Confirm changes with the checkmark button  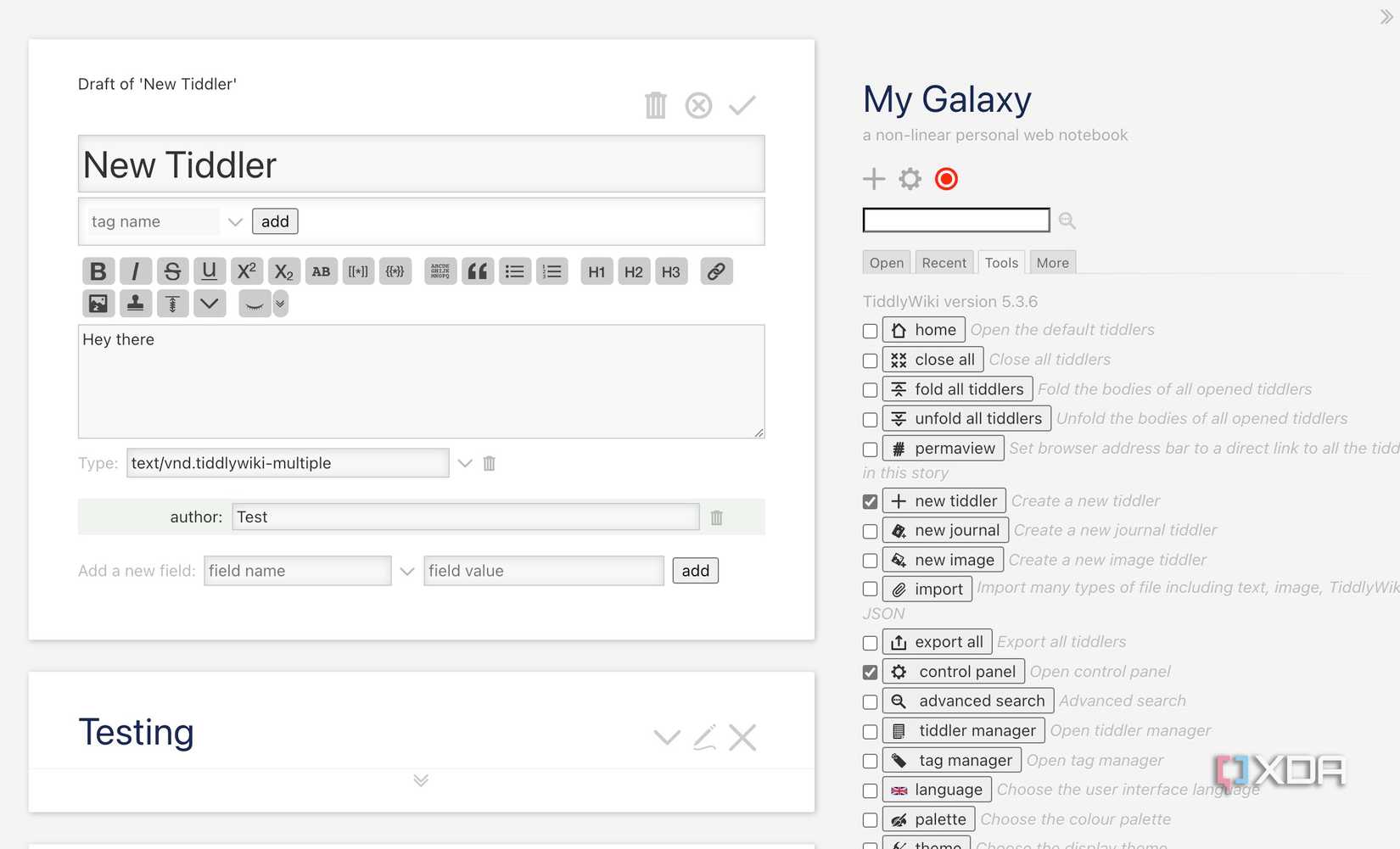click(742, 104)
